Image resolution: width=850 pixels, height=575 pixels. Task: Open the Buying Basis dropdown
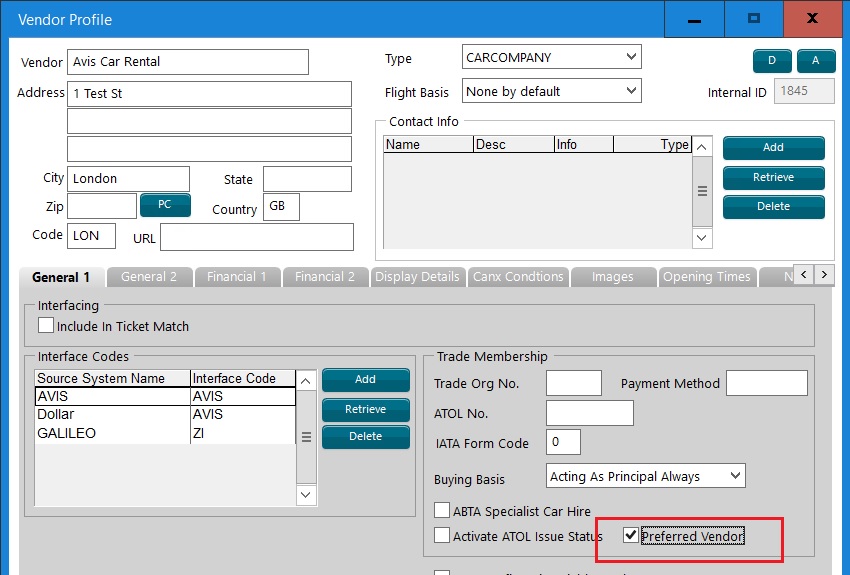tap(646, 476)
